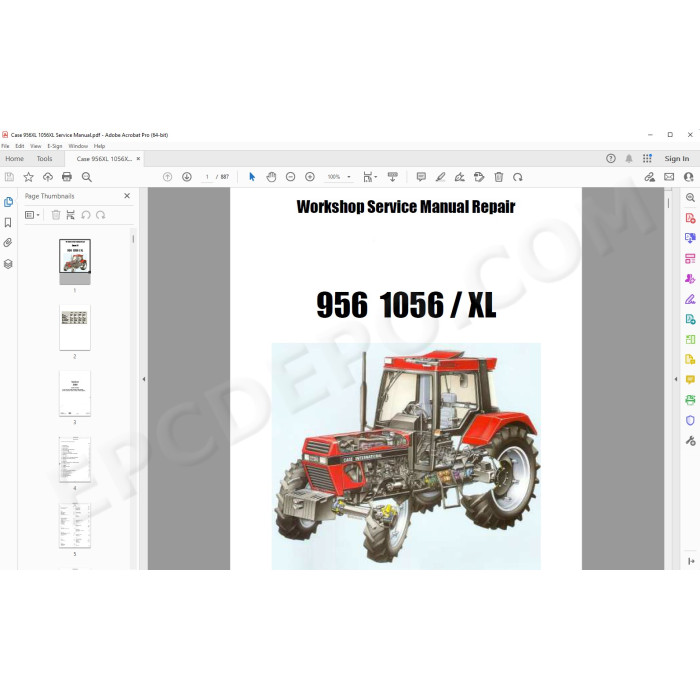Zoom out with the minus icon
The image size is (700, 700).
(x=291, y=177)
